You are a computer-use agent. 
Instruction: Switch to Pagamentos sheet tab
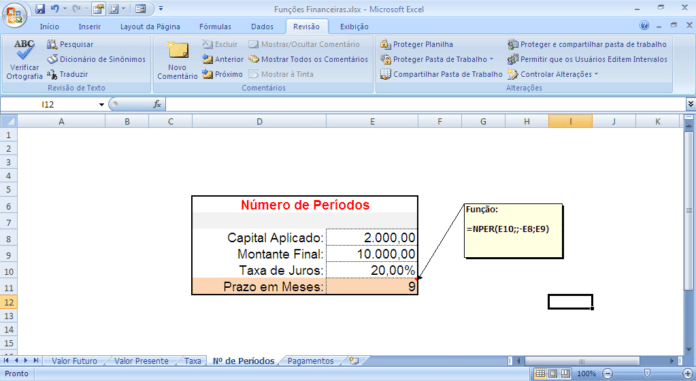pos(310,361)
